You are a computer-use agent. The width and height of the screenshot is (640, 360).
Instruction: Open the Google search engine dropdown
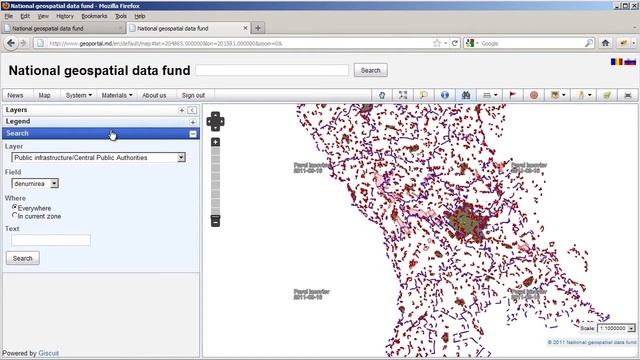[472, 43]
